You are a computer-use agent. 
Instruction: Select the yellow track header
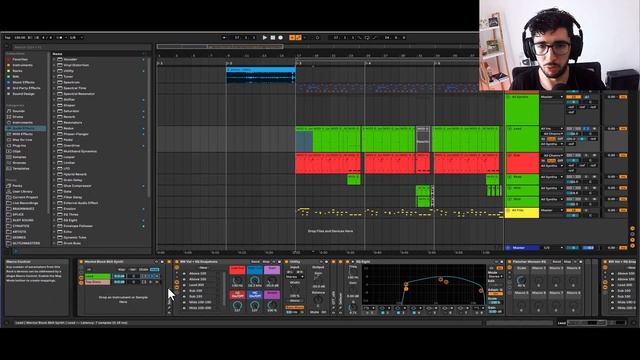click(522, 212)
